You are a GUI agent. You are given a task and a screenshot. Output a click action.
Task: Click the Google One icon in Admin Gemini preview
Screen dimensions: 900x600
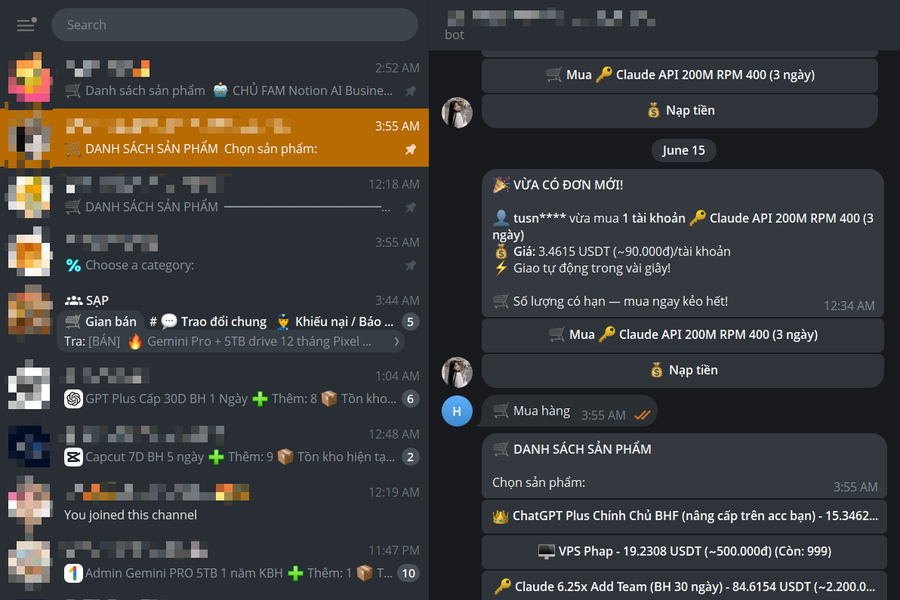pyautogui.click(x=73, y=573)
